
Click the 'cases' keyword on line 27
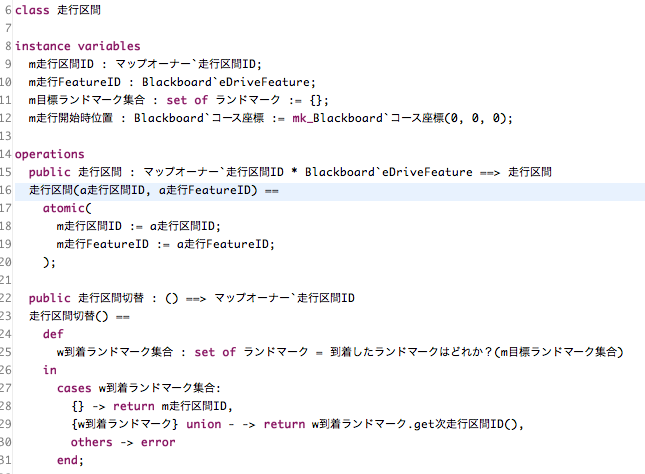pos(74,388)
